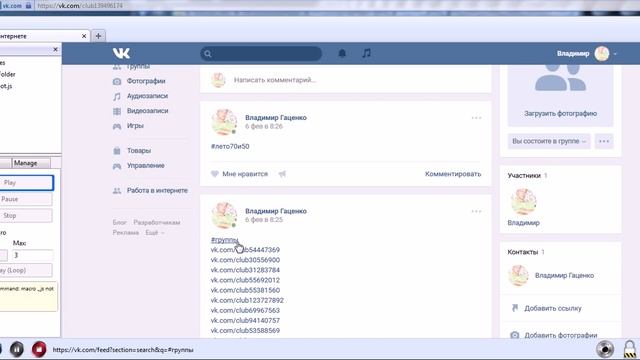The width and height of the screenshot is (640, 360).
Task: Click the Видеозаписи film icon
Action: tap(117, 111)
